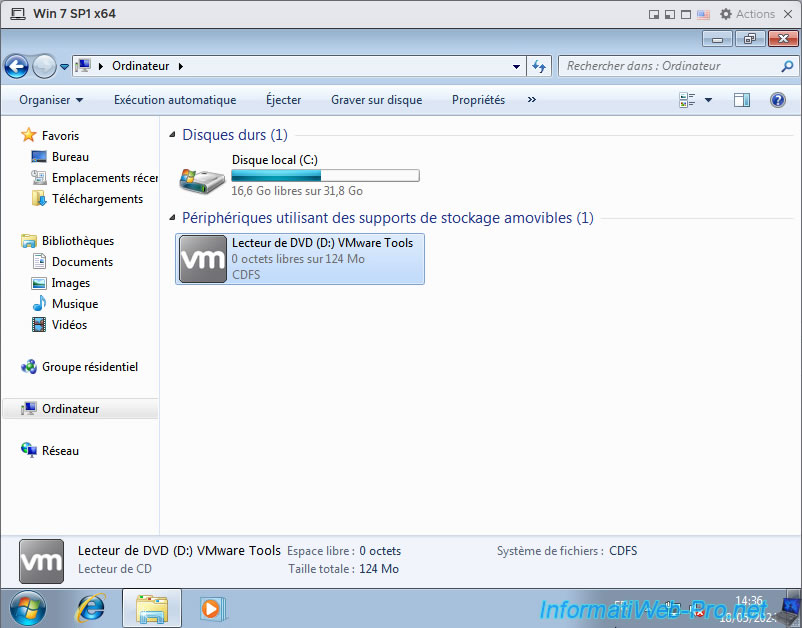Click the Éjecter button
Image resolution: width=802 pixels, height=628 pixels.
coord(283,100)
